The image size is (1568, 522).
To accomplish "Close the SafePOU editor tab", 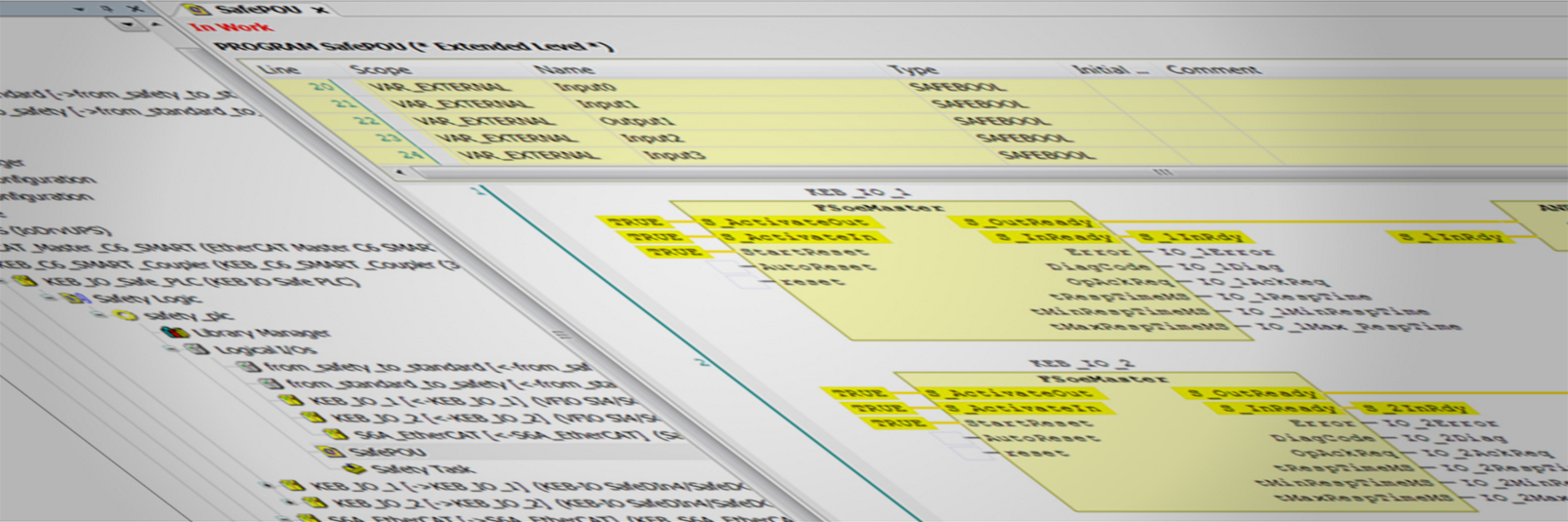I will tap(320, 11).
